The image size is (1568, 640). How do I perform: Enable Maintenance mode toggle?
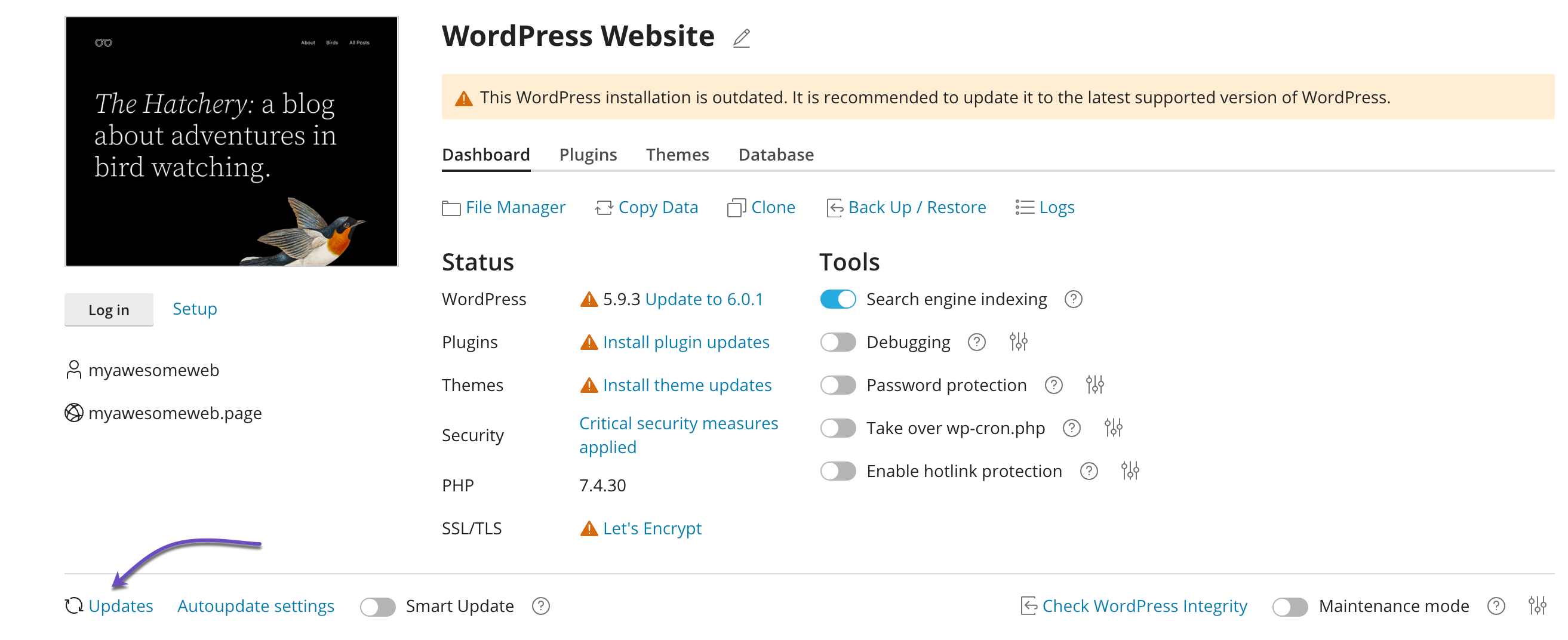tap(1289, 607)
